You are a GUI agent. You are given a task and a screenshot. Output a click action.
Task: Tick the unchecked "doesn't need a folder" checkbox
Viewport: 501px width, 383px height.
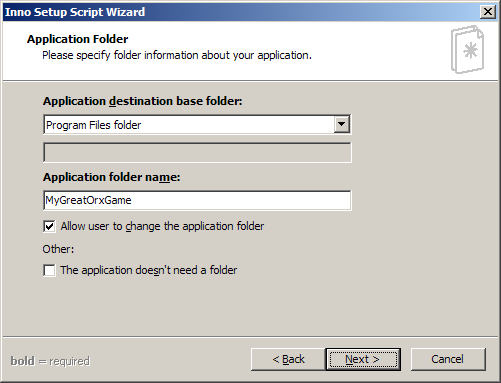tap(49, 270)
